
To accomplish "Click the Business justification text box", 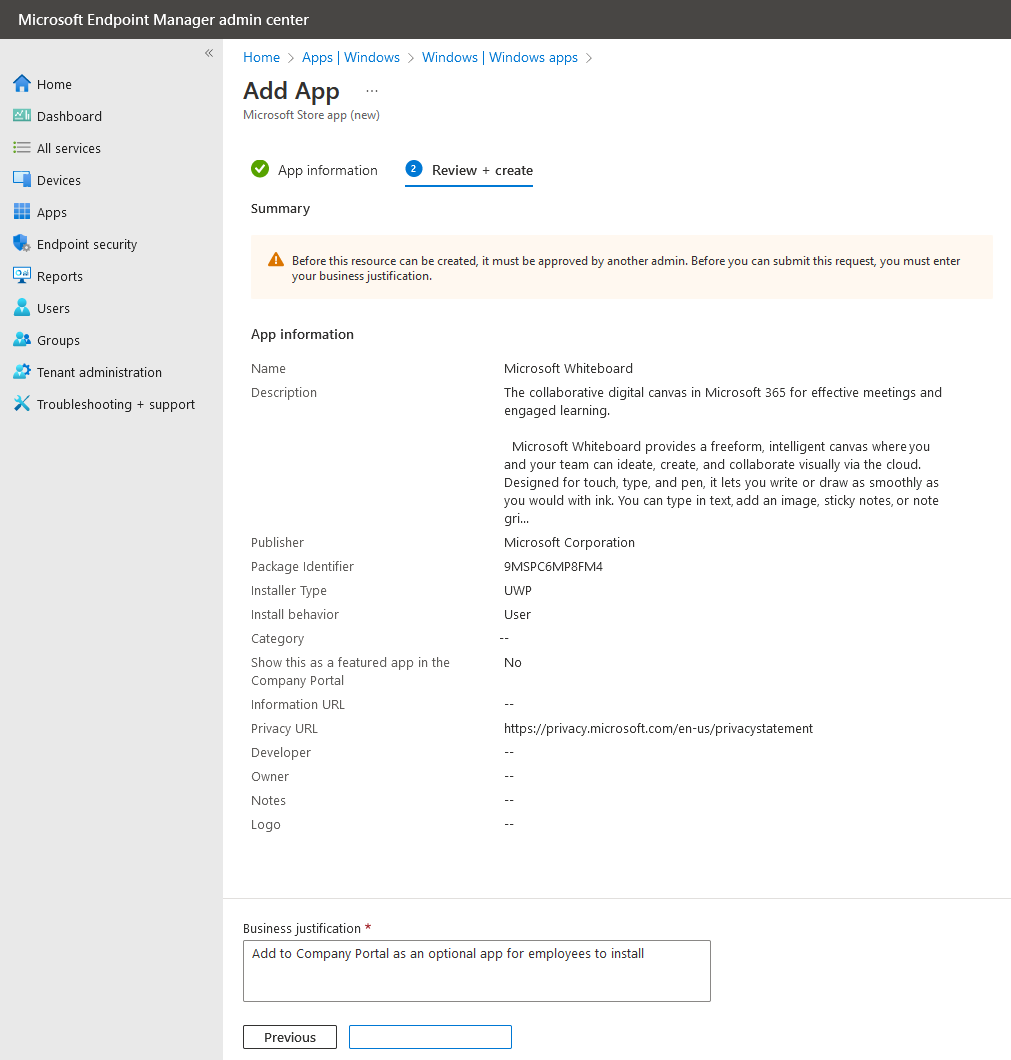I will [476, 970].
